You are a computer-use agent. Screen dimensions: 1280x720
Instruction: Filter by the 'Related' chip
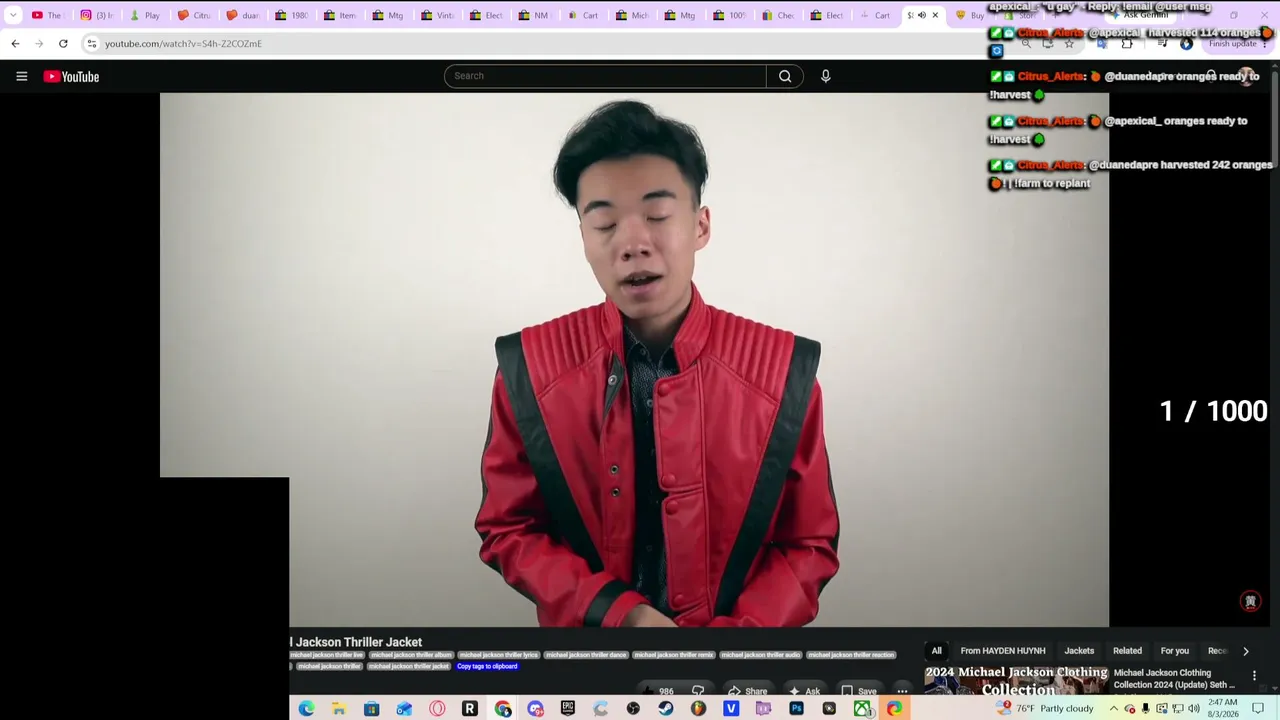tap(1127, 651)
